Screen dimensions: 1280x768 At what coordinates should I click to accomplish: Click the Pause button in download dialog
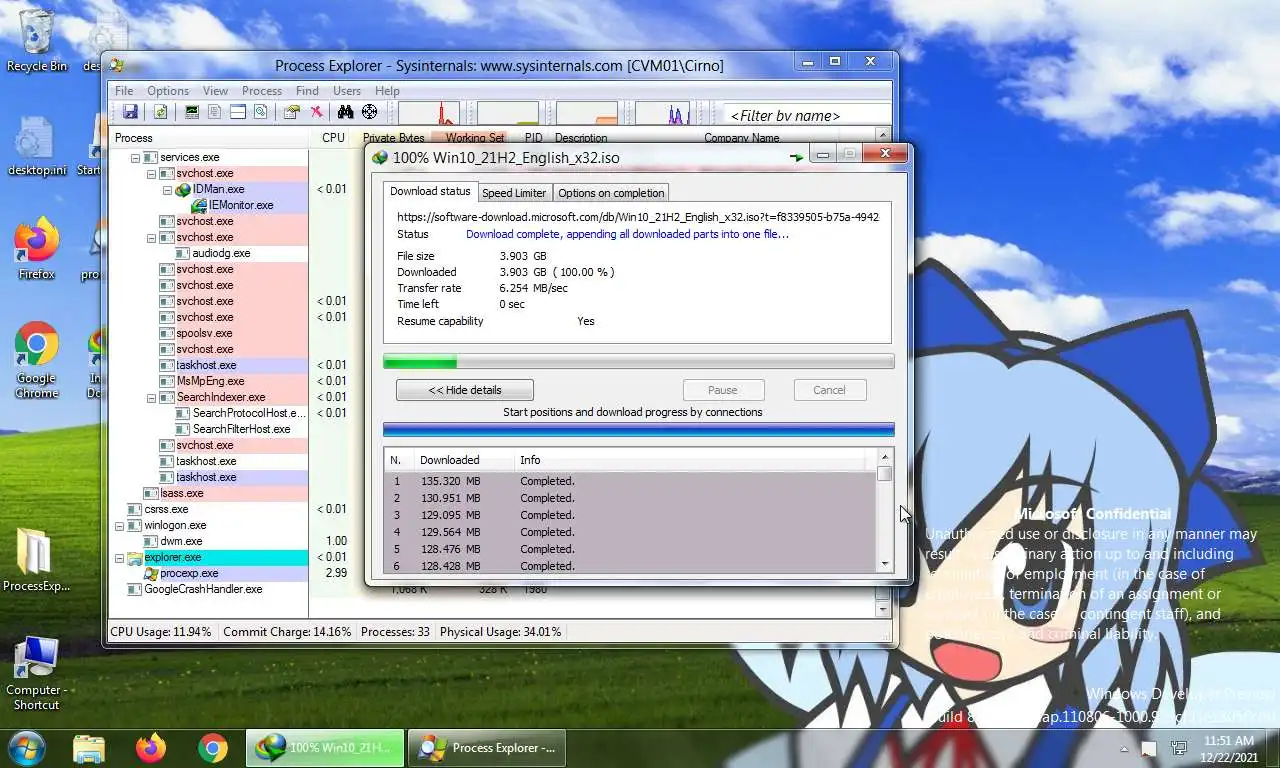[x=723, y=390]
